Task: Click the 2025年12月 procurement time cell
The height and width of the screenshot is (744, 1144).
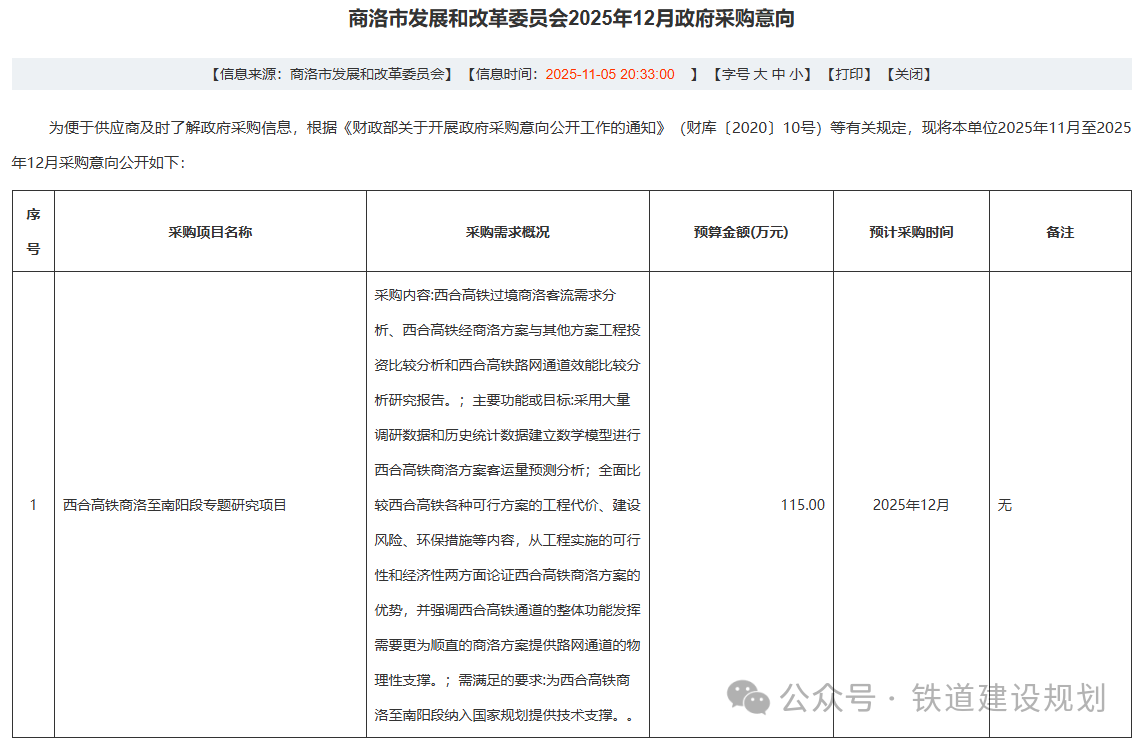Action: coord(911,505)
